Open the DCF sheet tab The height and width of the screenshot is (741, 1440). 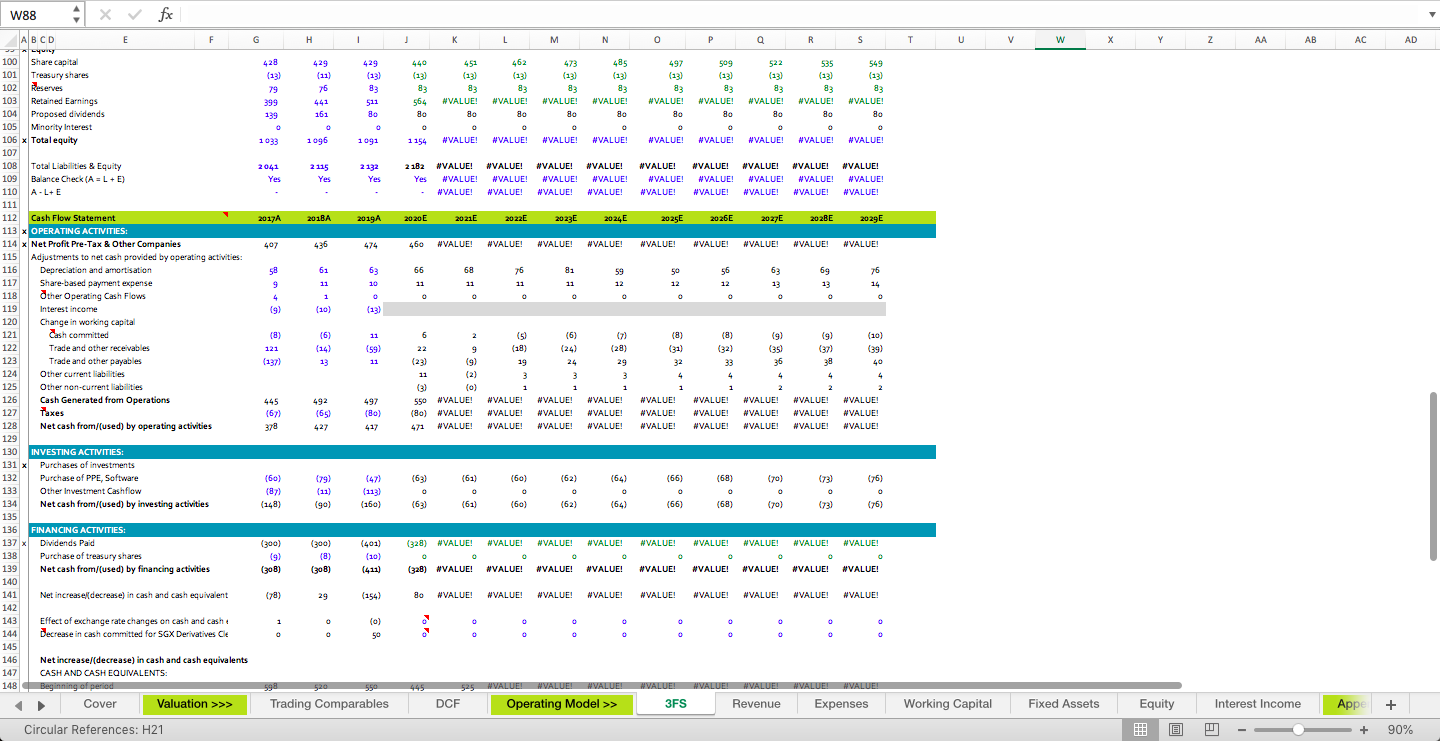(x=448, y=704)
